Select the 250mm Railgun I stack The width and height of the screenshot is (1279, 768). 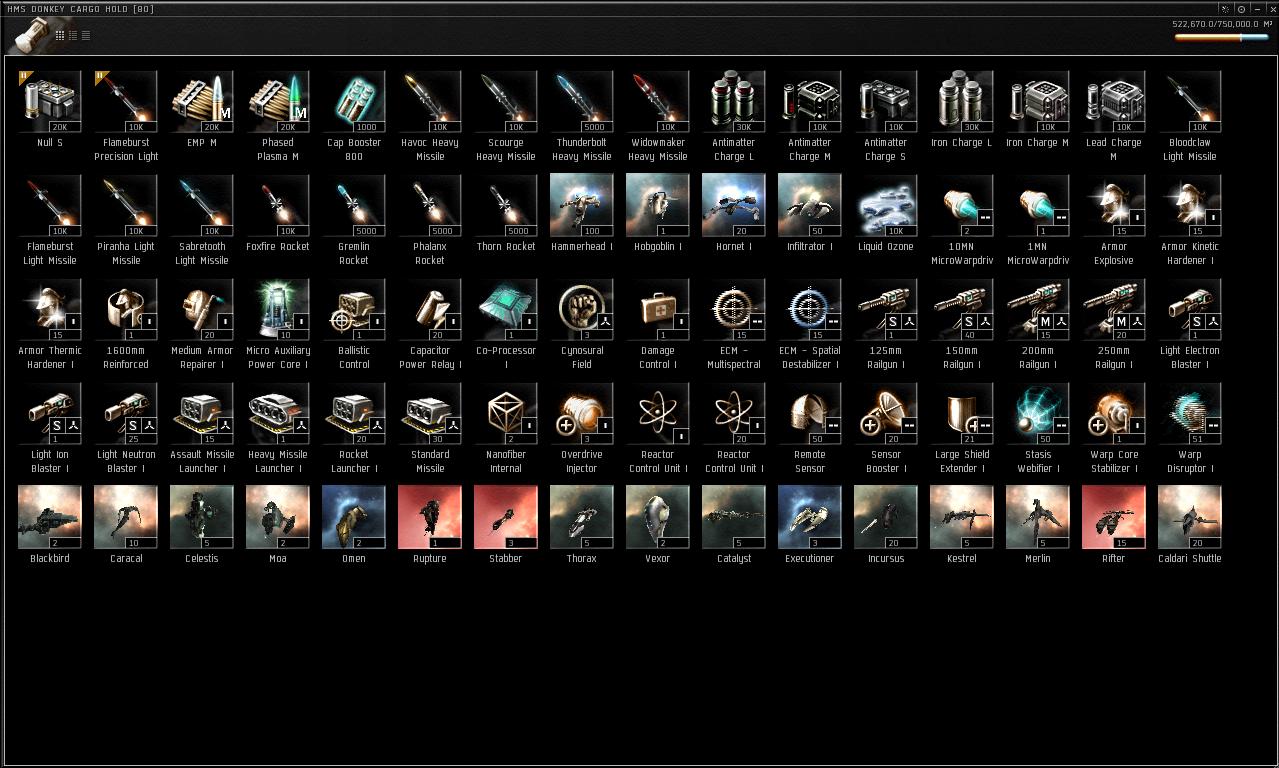click(1114, 309)
